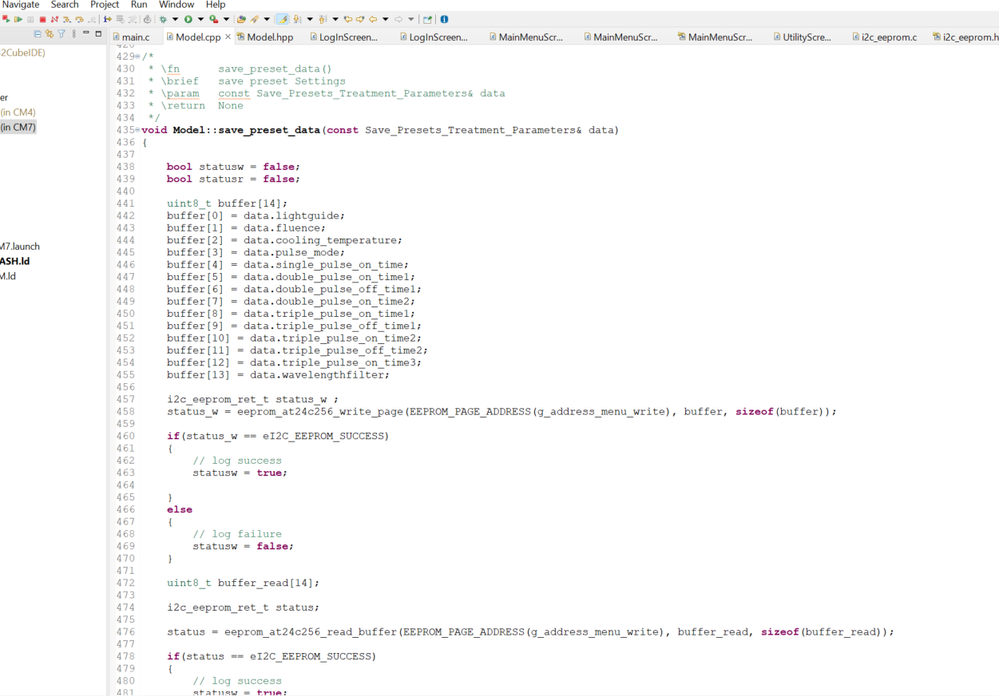The width and height of the screenshot is (999, 696).
Task: Run the application using the green Run icon
Action: click(x=190, y=18)
